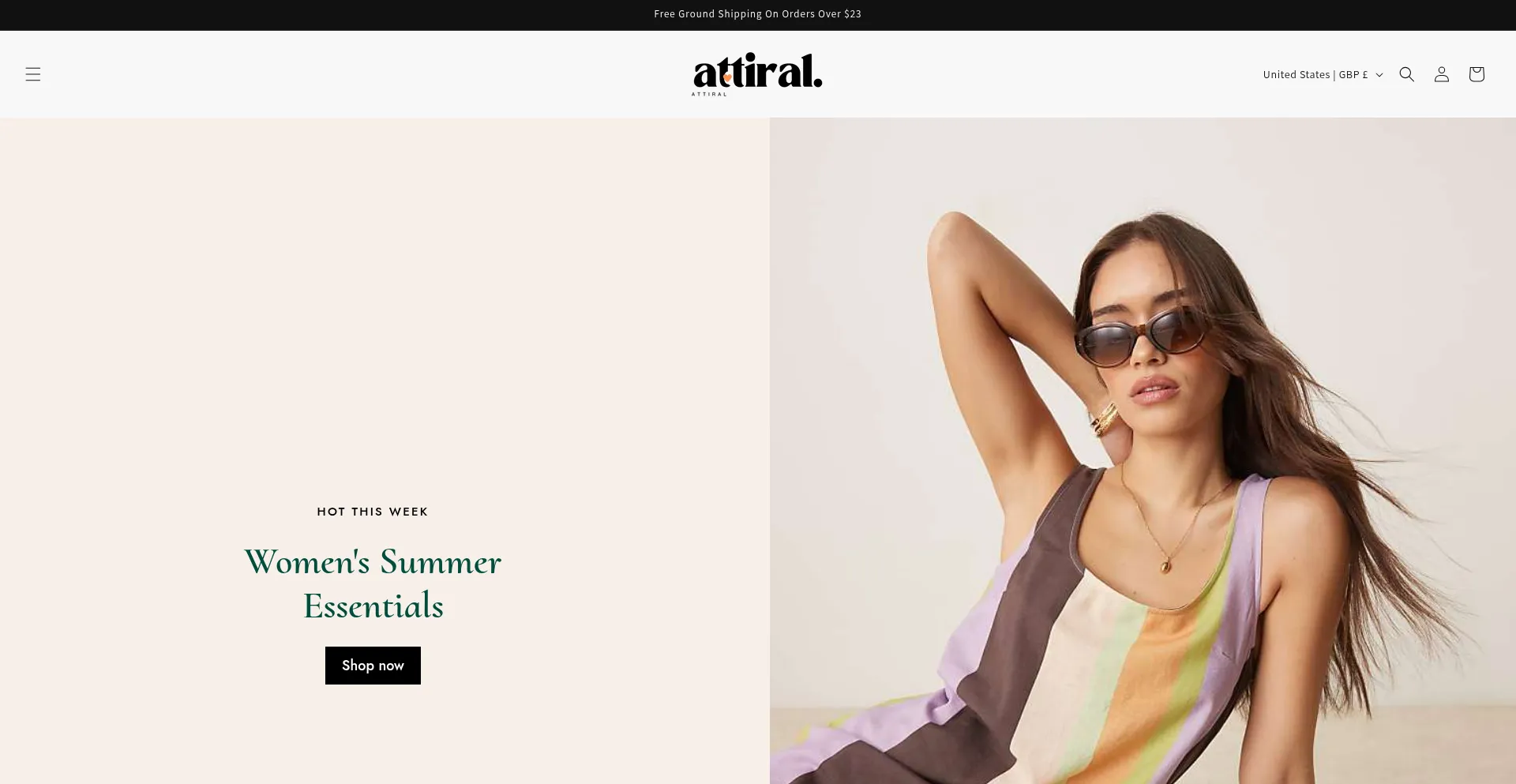The height and width of the screenshot is (784, 1516).
Task: Click the word Women's in banner heading
Action: tap(307, 561)
